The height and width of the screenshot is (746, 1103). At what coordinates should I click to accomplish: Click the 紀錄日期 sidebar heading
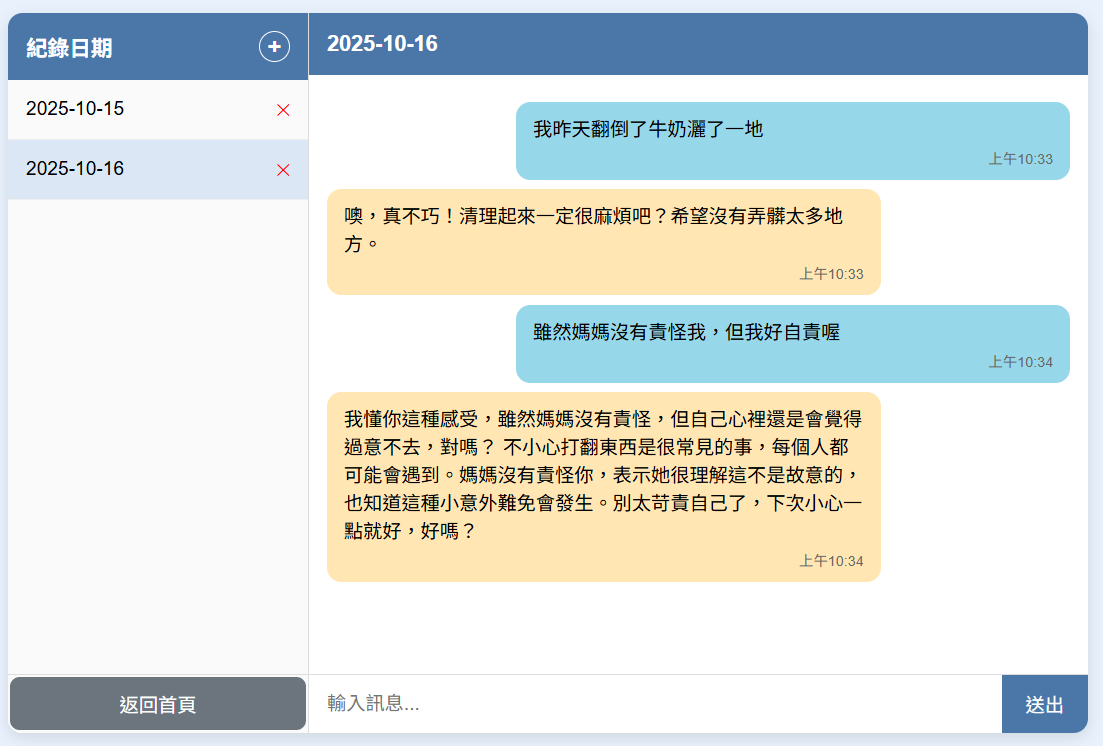coord(70,48)
